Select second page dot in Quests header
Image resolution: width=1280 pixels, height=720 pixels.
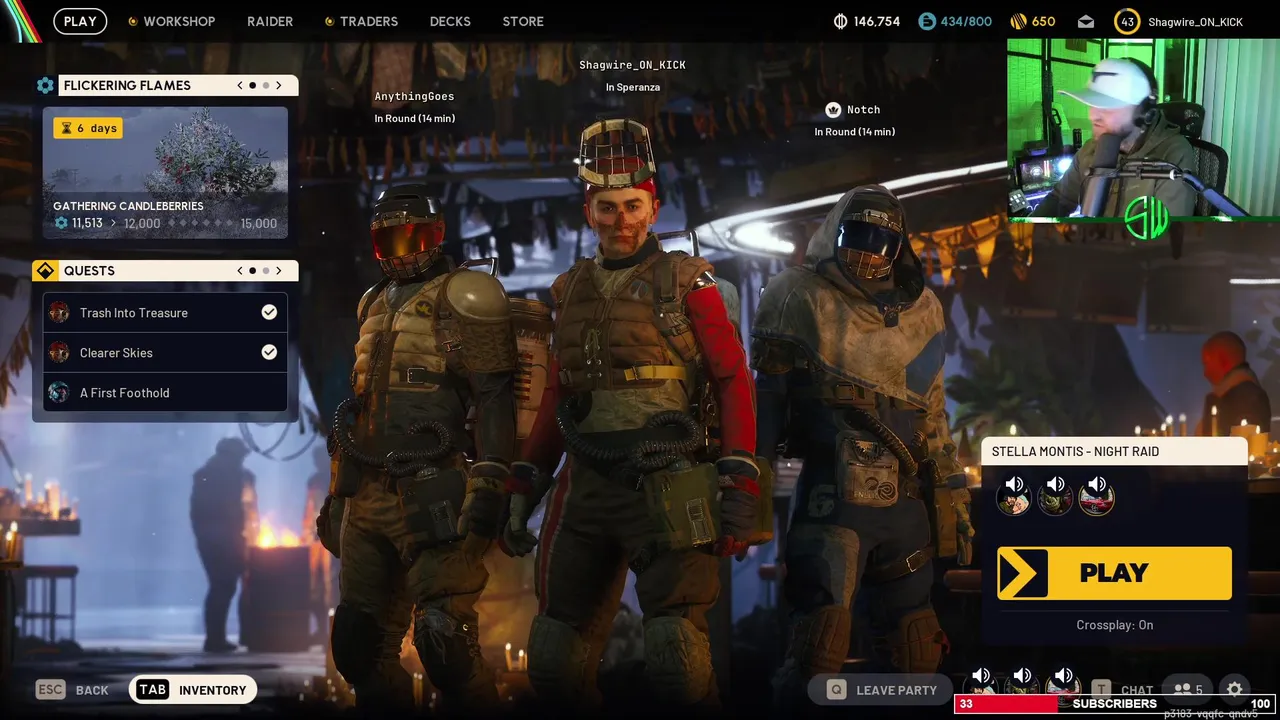(x=266, y=270)
